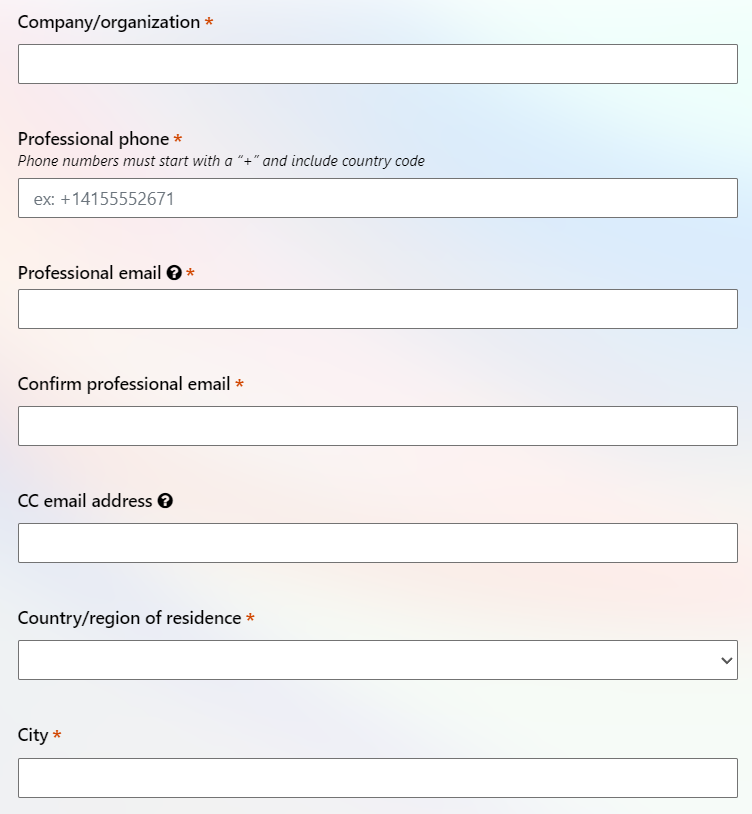Show help tooltip for CC email address

coord(165,501)
